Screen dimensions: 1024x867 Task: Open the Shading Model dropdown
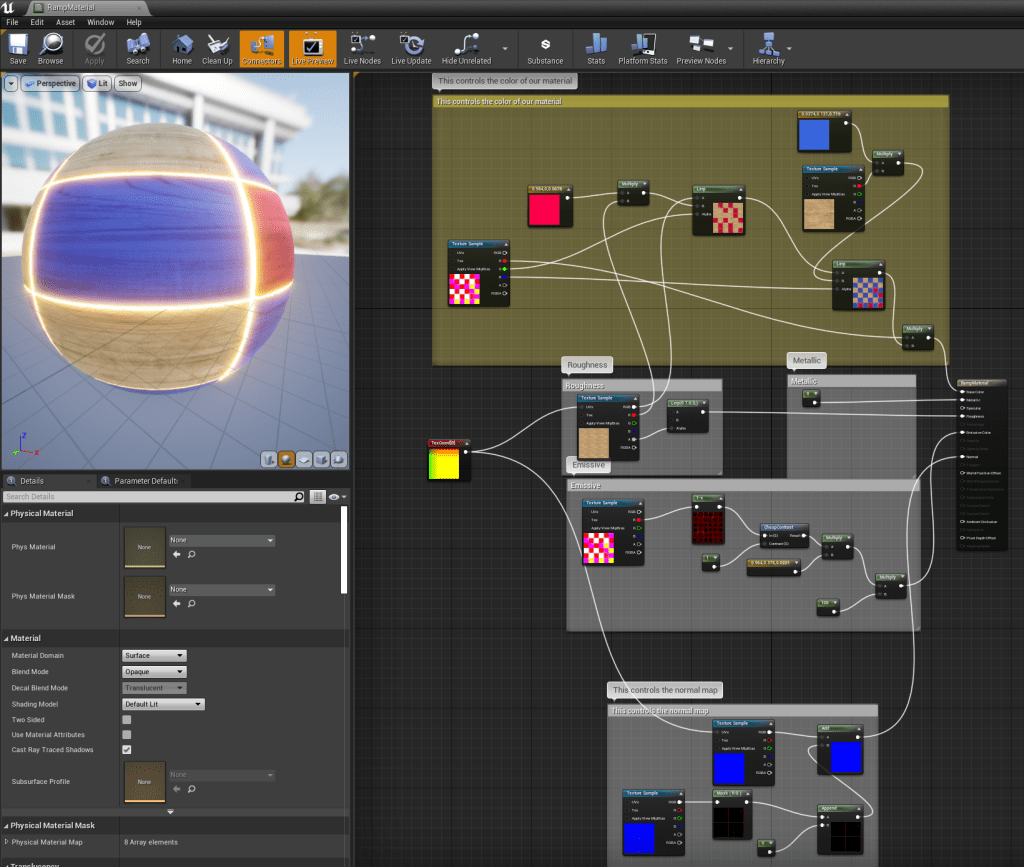tap(163, 704)
